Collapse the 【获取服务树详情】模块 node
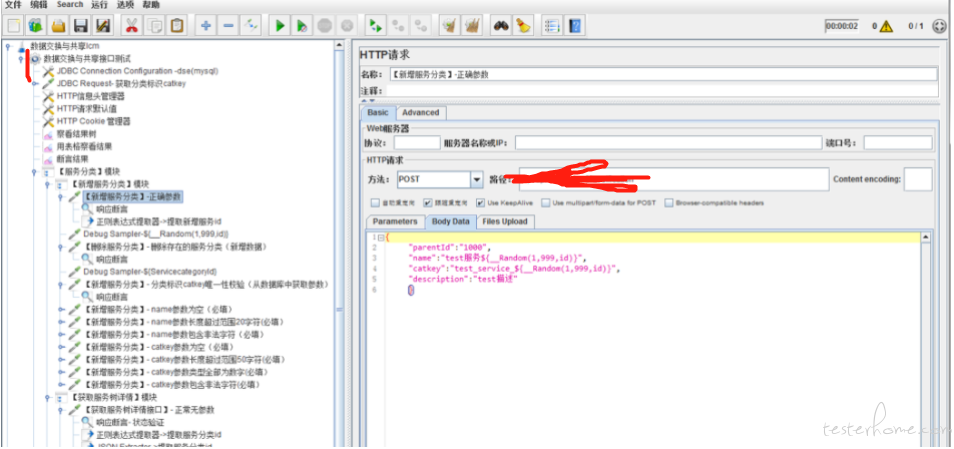This screenshot has height=449, width=954. (47, 397)
